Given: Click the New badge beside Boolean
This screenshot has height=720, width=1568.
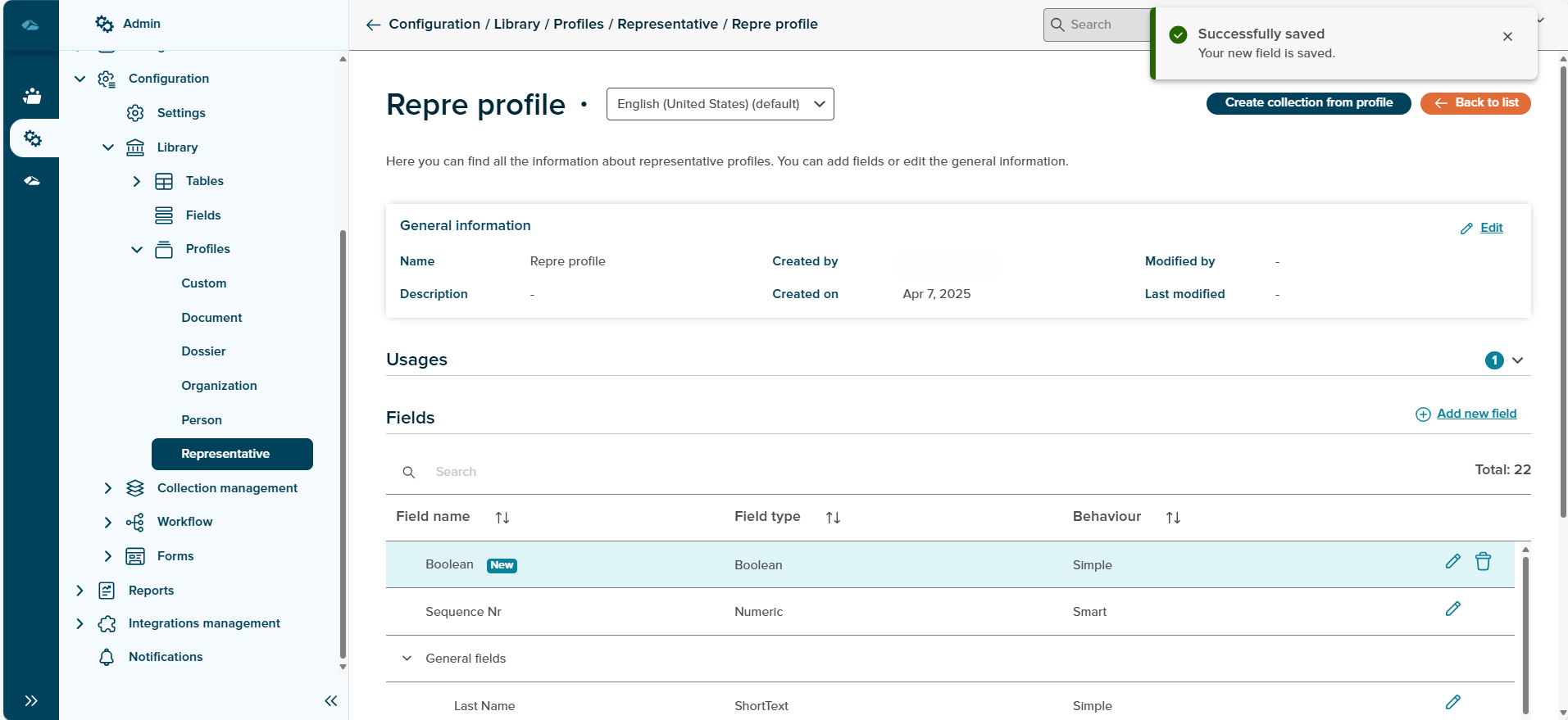Looking at the screenshot, I should tap(502, 565).
